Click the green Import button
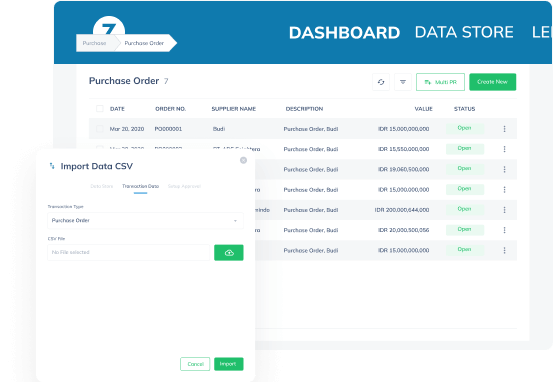Screen dimensions: 553x382 229,364
